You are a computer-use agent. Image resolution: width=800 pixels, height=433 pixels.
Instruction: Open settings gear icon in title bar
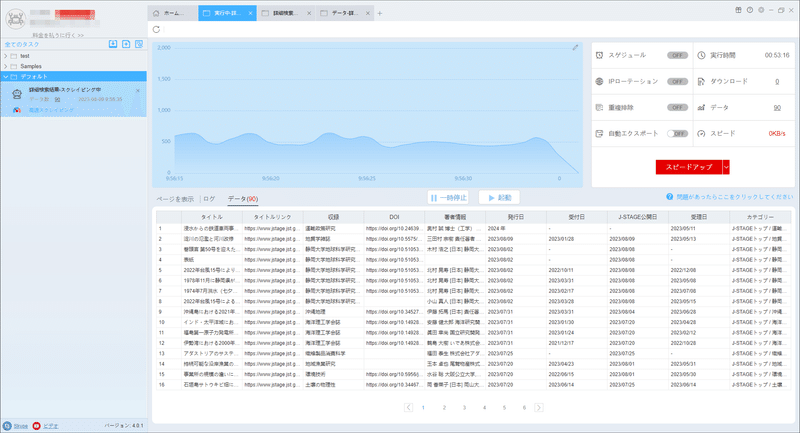point(761,10)
